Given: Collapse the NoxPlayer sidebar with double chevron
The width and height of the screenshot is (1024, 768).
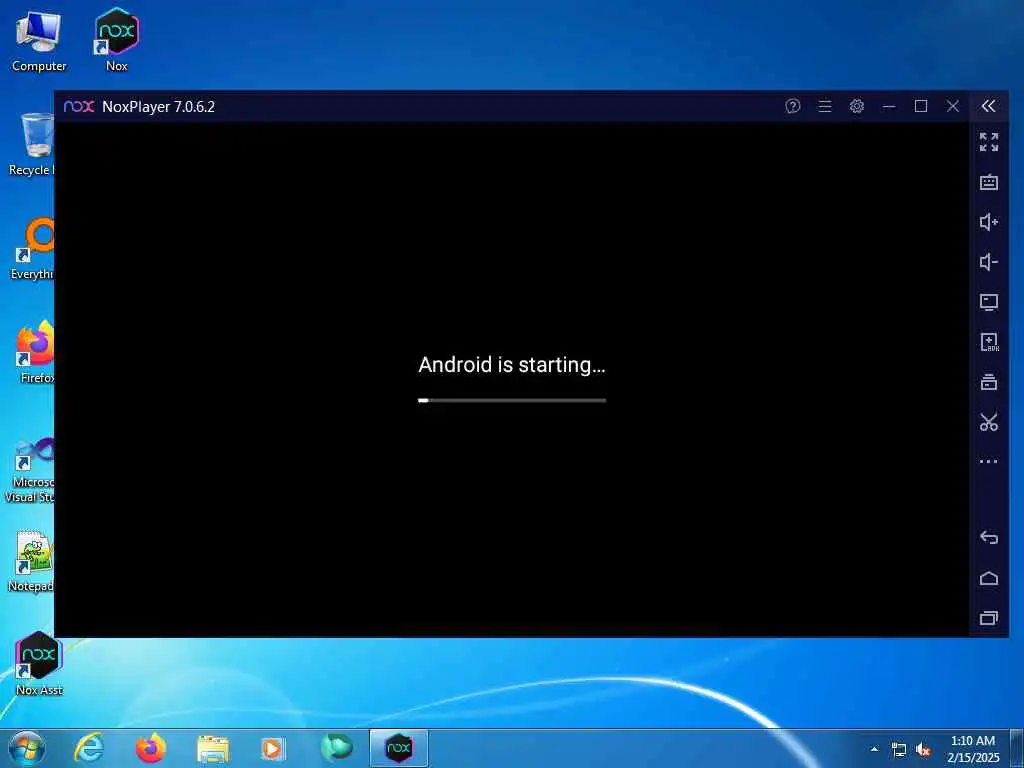Looking at the screenshot, I should click(989, 106).
